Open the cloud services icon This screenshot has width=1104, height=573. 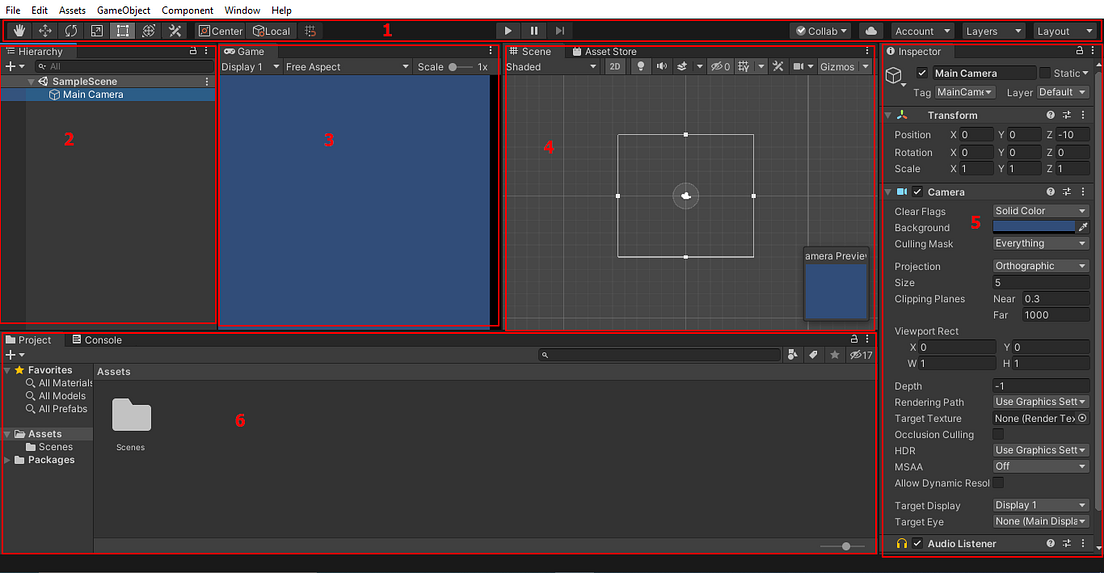pos(871,31)
